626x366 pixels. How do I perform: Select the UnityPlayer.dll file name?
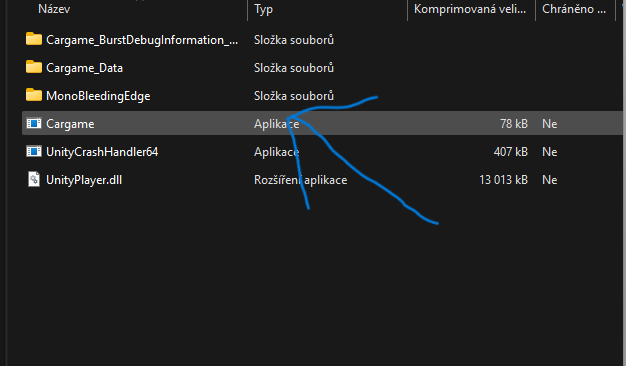coord(84,180)
